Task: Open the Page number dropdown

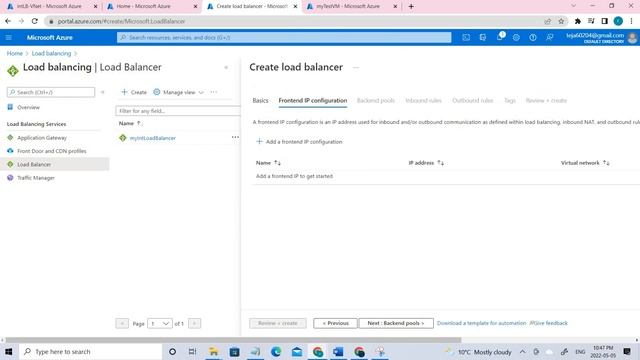Action: point(160,324)
